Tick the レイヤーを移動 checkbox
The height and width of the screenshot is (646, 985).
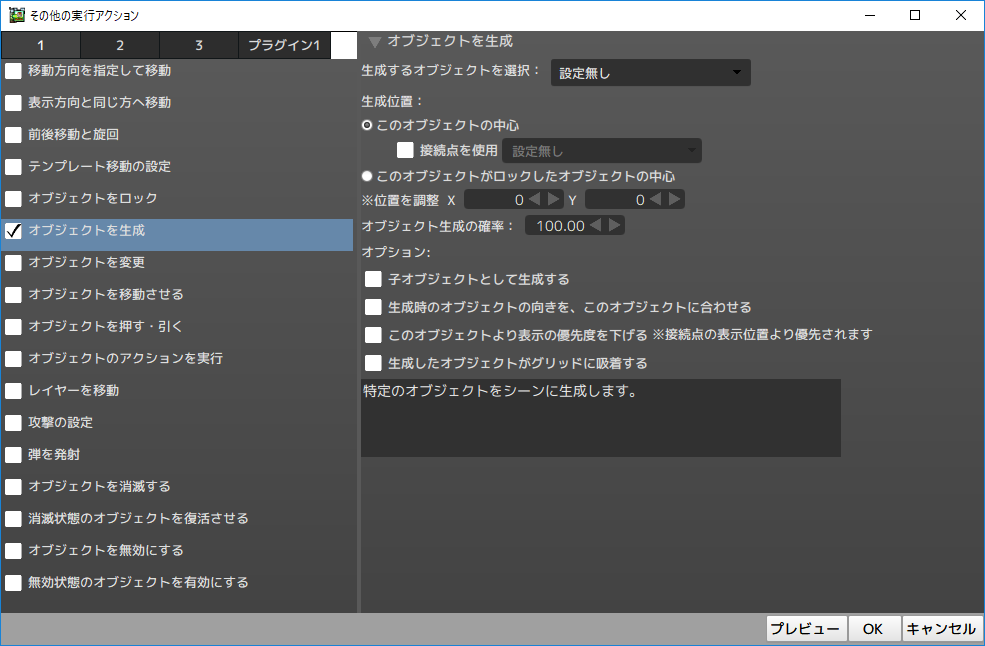click(13, 390)
